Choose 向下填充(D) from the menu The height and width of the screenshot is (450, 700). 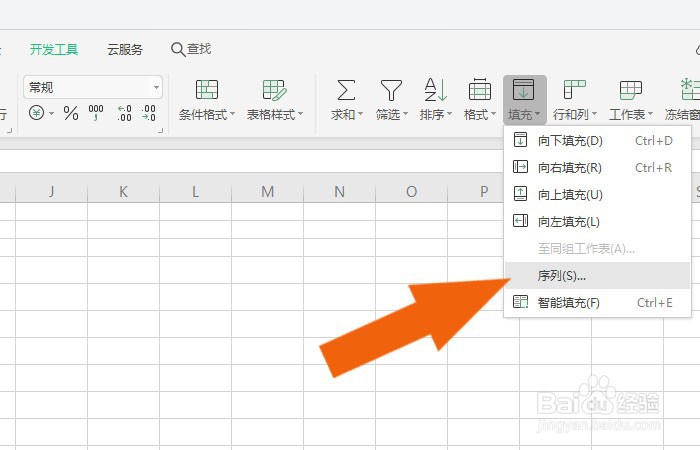pyautogui.click(x=598, y=141)
